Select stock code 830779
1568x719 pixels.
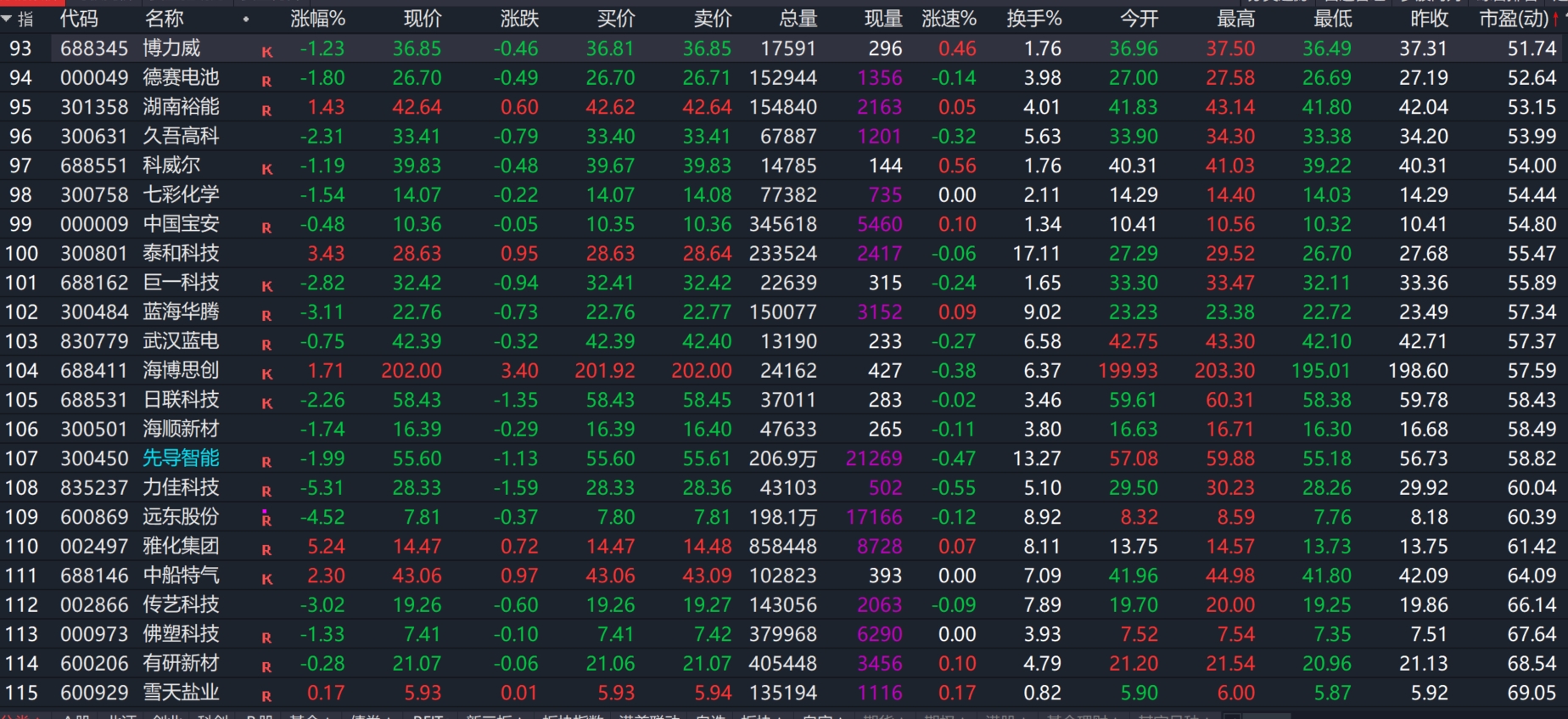[94, 341]
